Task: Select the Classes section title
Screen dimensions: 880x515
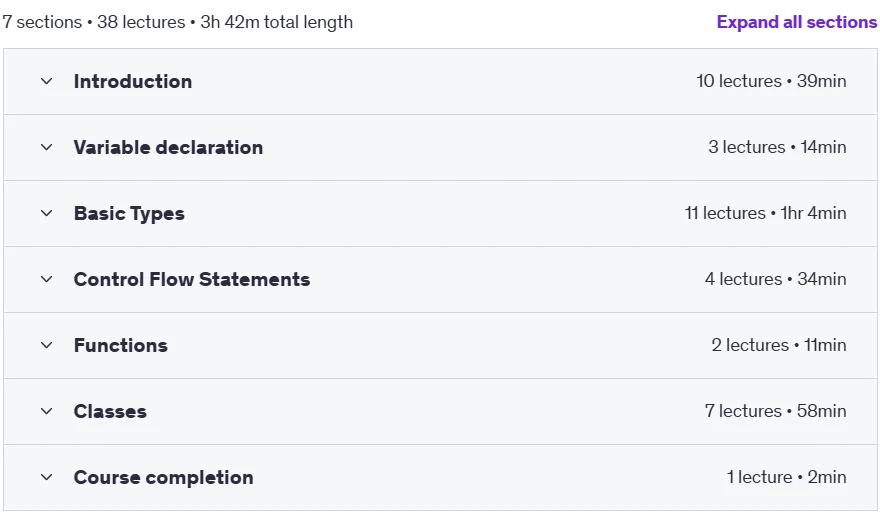Action: pos(110,411)
